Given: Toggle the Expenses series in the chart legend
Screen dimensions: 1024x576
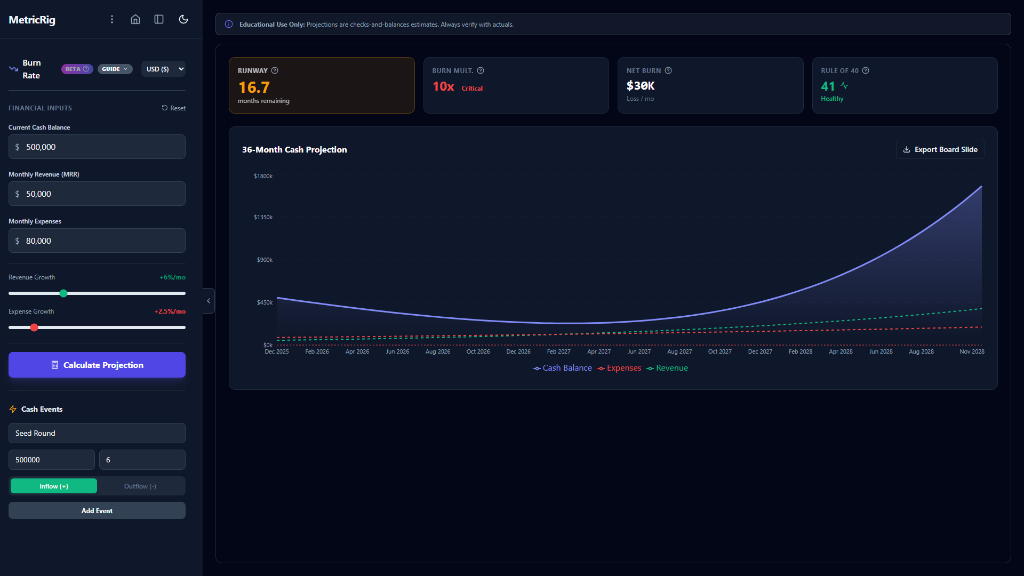Looking at the screenshot, I should pos(620,368).
